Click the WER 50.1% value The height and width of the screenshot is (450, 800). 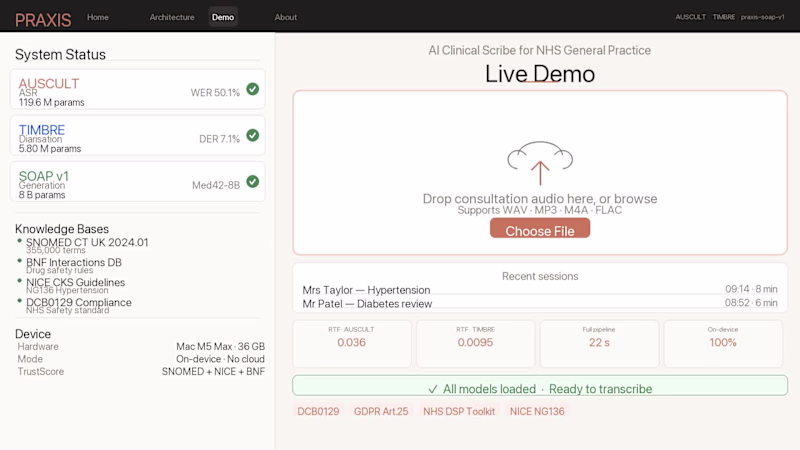[215, 92]
